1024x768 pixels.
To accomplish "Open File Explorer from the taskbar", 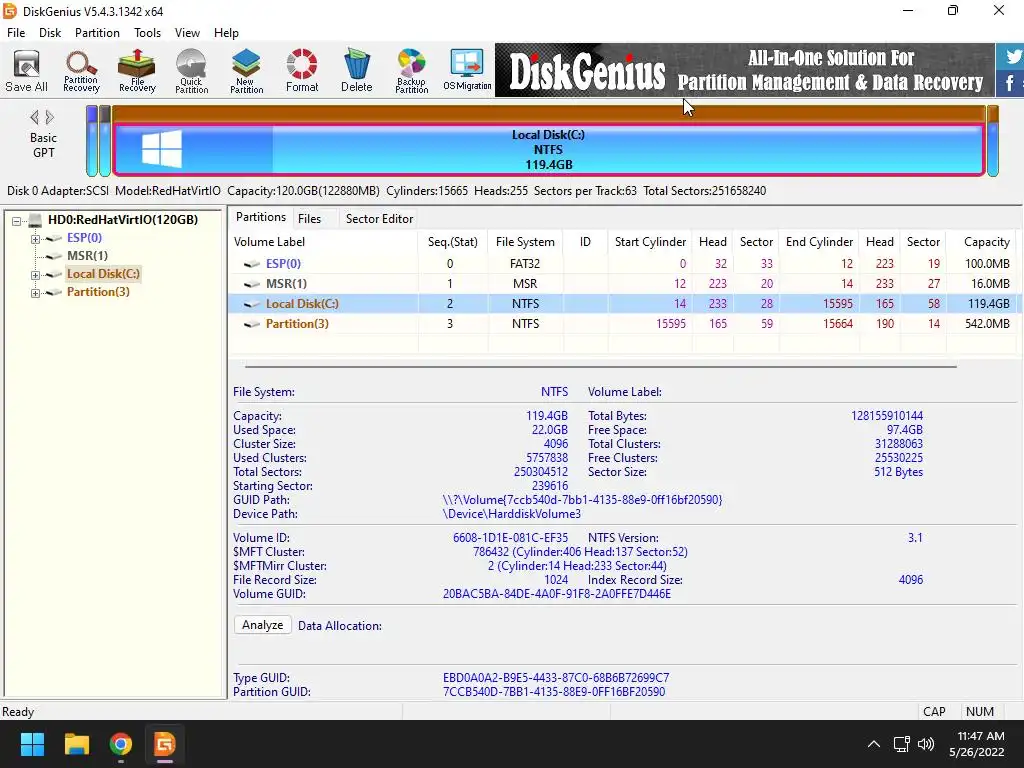I will click(x=76, y=744).
